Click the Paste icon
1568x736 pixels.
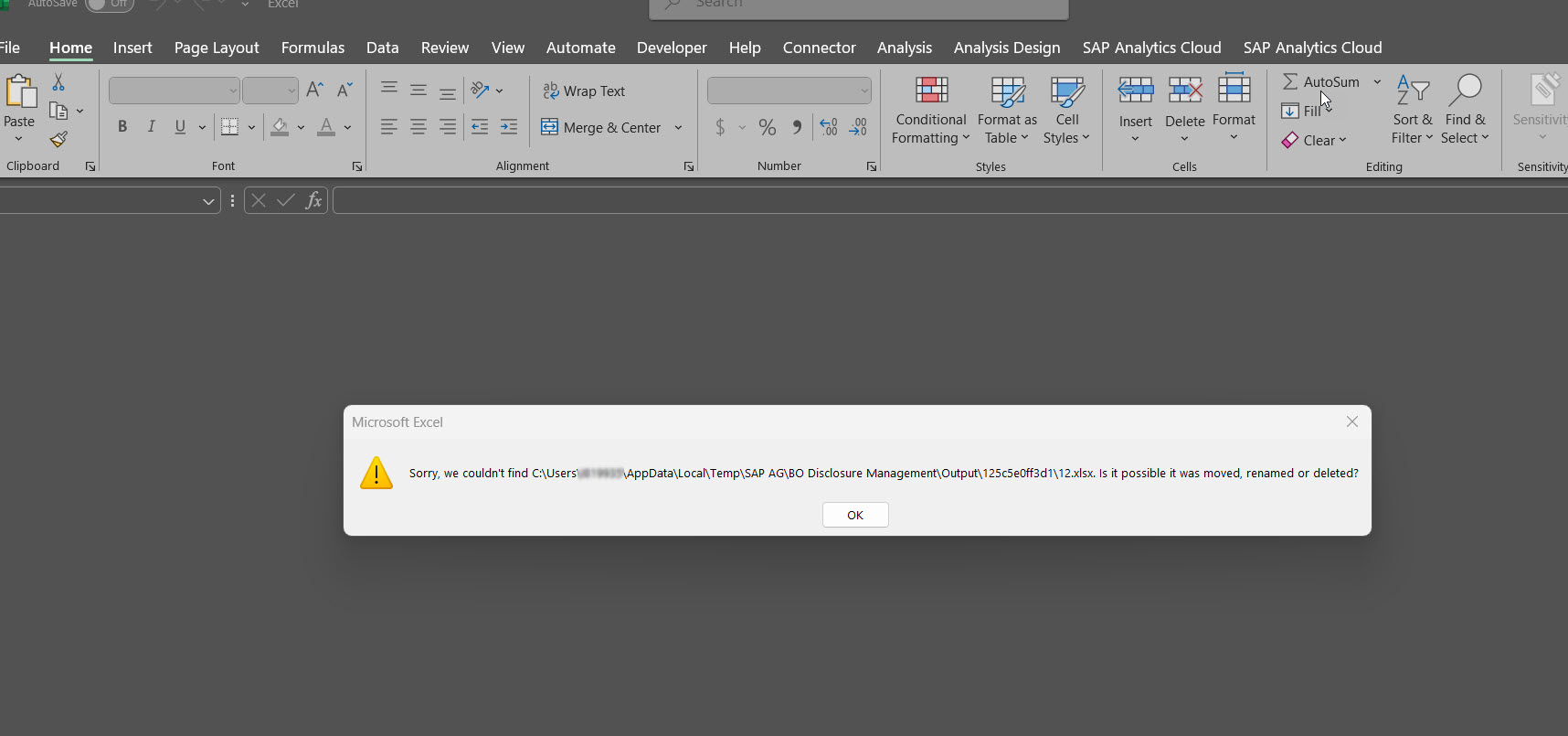point(19,92)
